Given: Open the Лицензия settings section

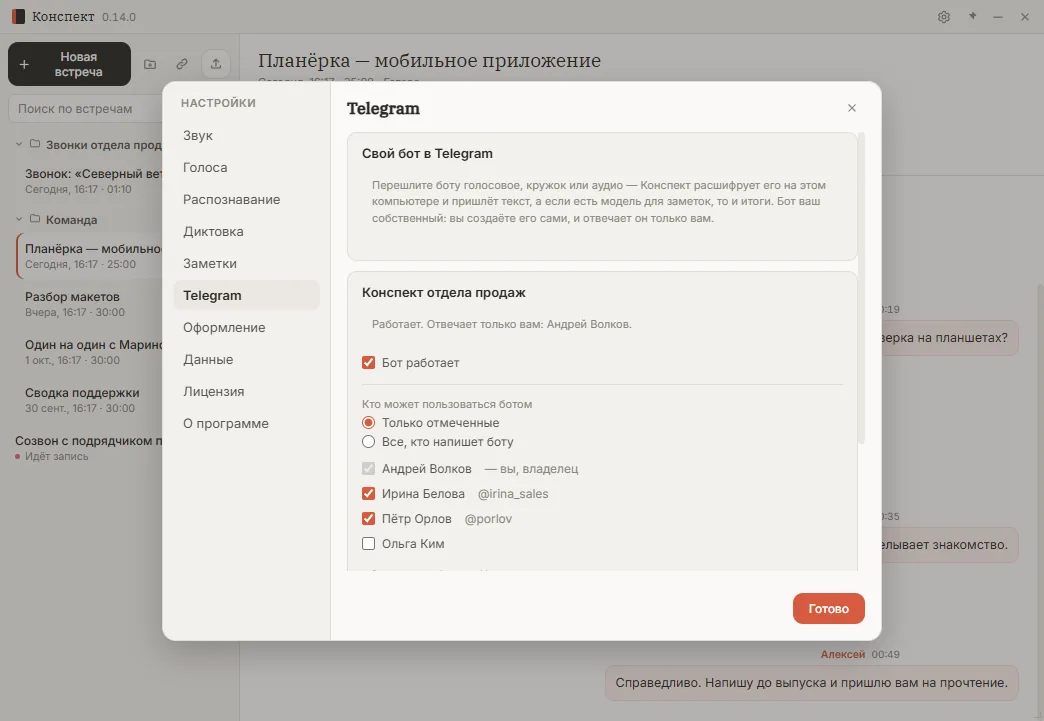Looking at the screenshot, I should [x=246, y=391].
